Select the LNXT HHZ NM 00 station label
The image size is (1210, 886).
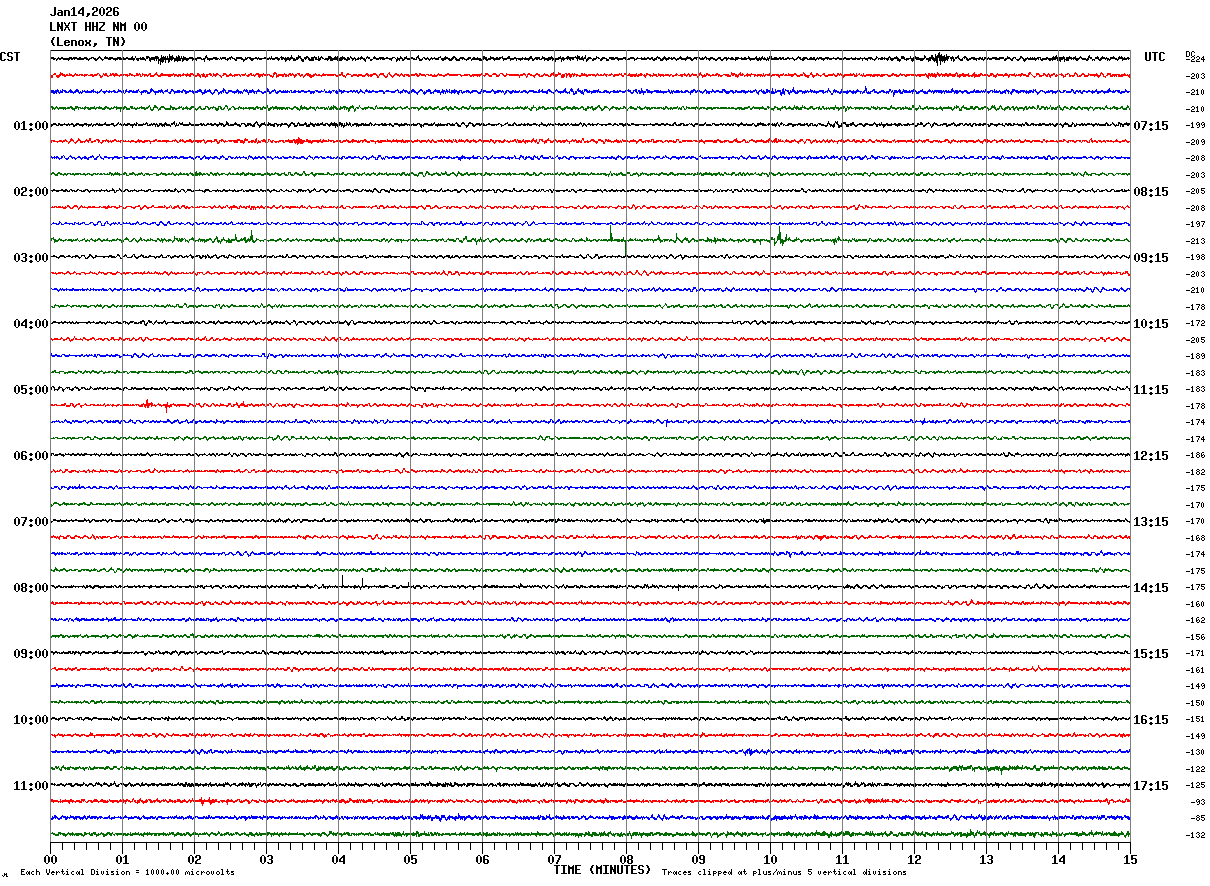coord(98,27)
